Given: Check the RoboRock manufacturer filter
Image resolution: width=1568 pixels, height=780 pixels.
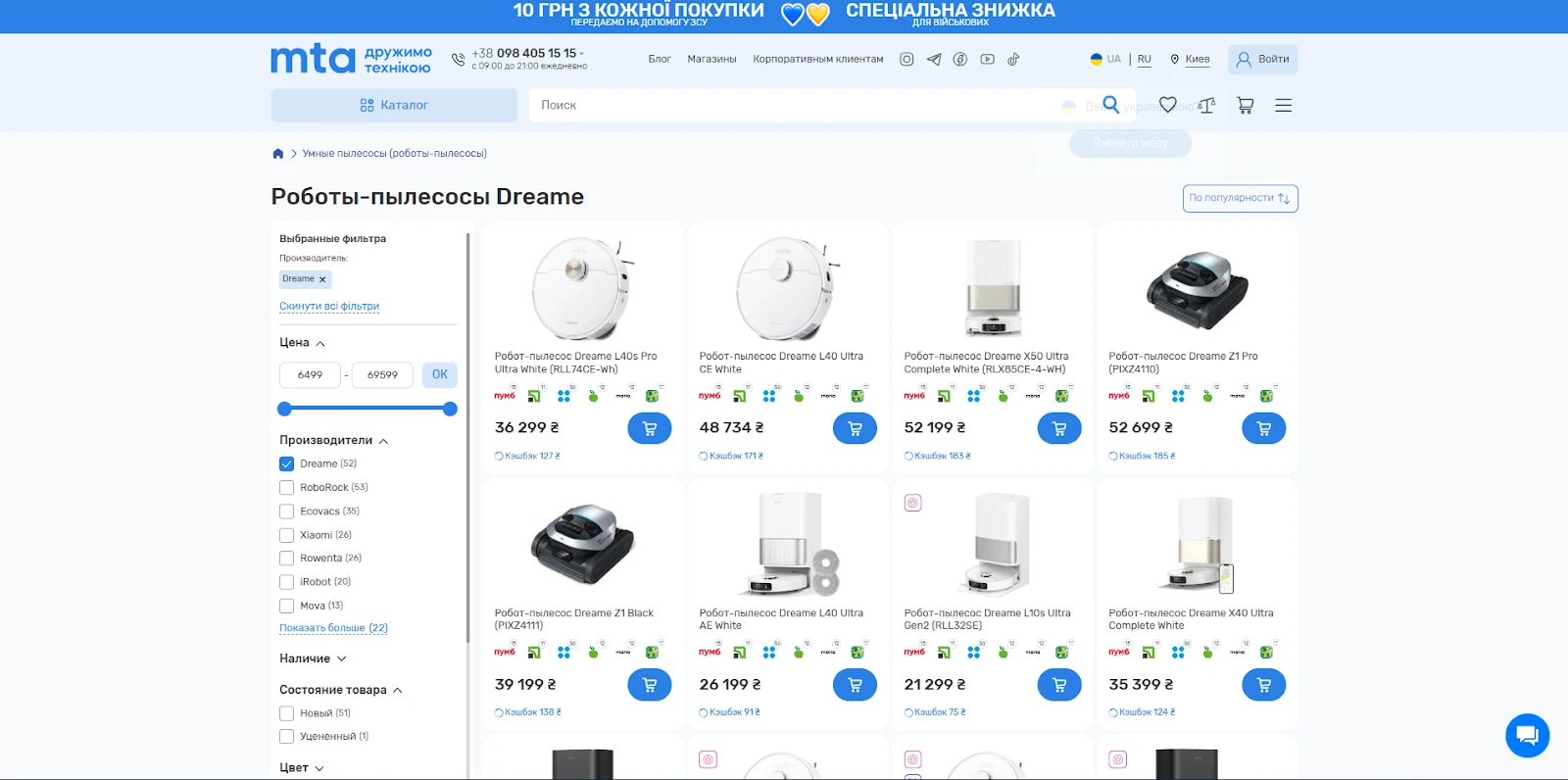Looking at the screenshot, I should click(x=286, y=487).
